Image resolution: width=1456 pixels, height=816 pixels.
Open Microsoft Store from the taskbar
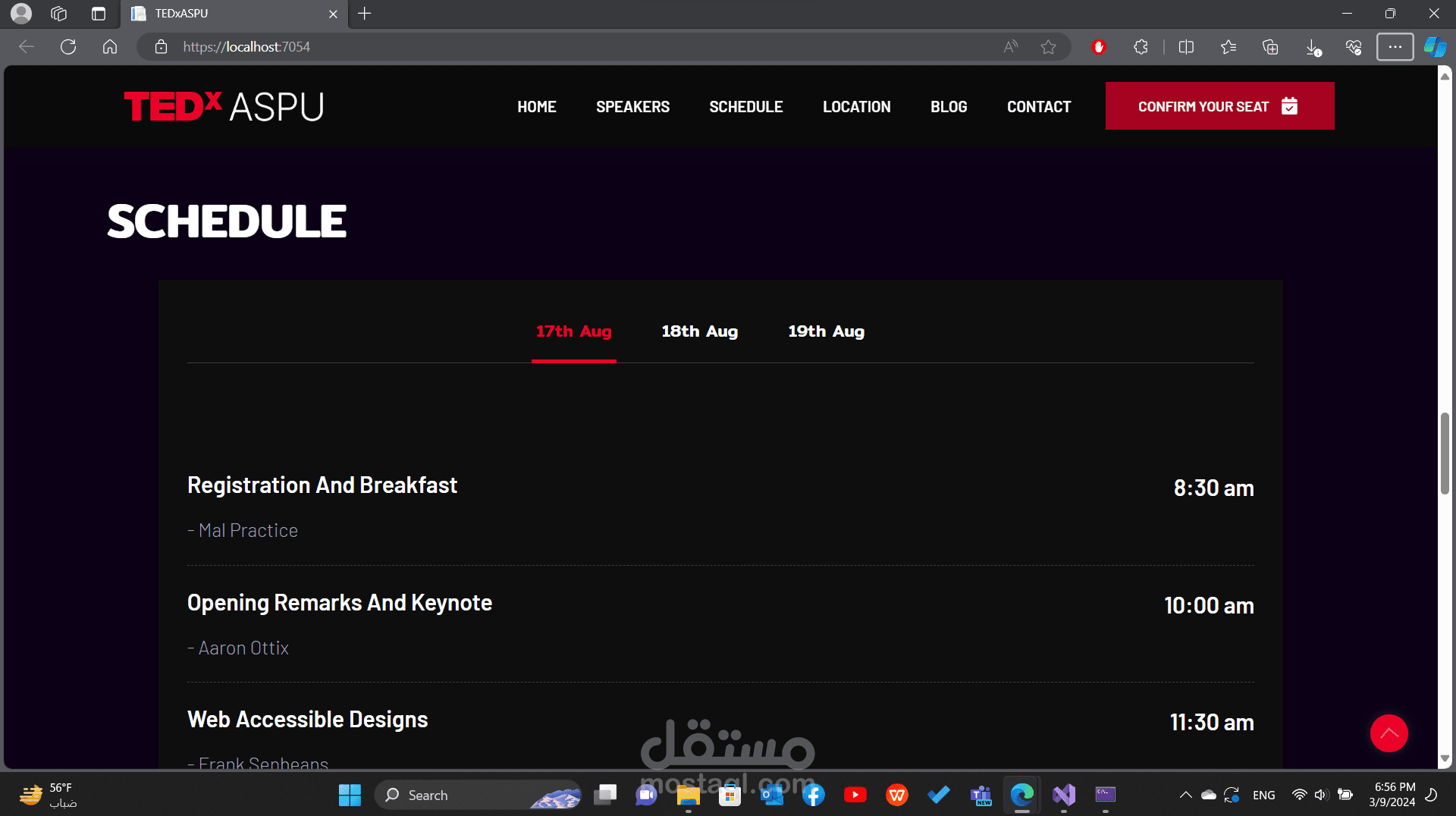point(730,795)
